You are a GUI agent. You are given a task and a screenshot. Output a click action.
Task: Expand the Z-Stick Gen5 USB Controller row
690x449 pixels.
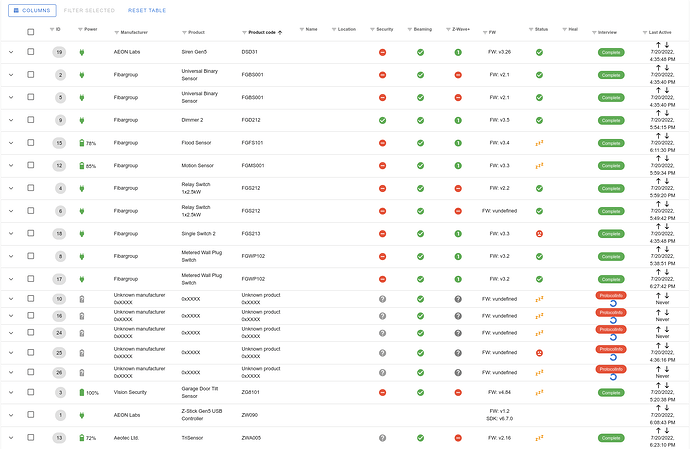(x=11, y=415)
